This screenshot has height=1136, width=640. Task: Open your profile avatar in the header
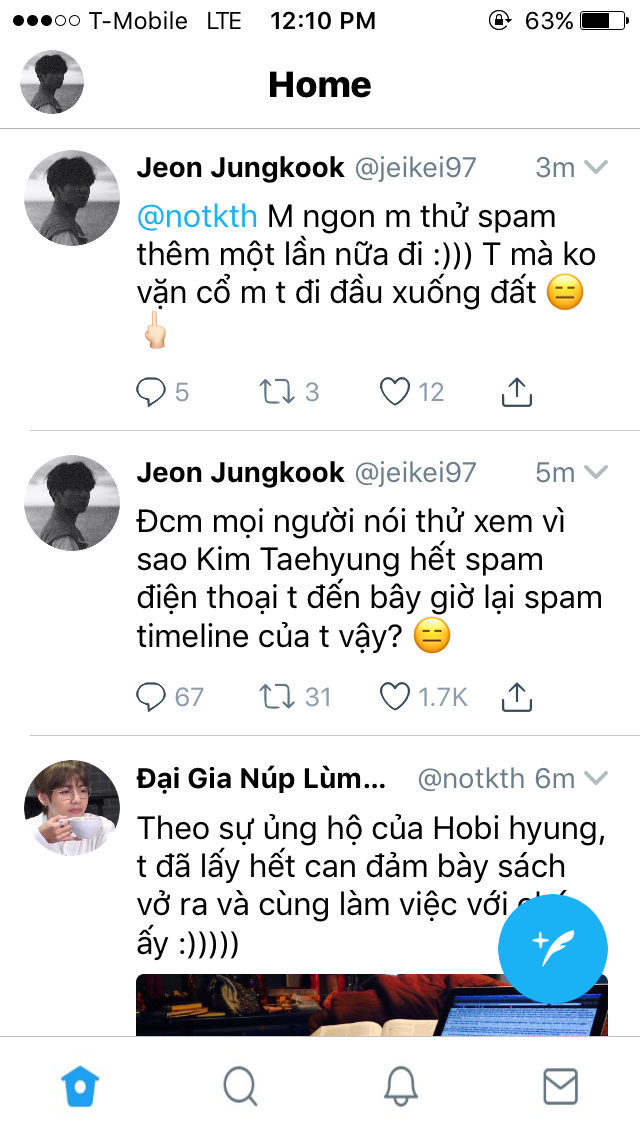pyautogui.click(x=52, y=82)
